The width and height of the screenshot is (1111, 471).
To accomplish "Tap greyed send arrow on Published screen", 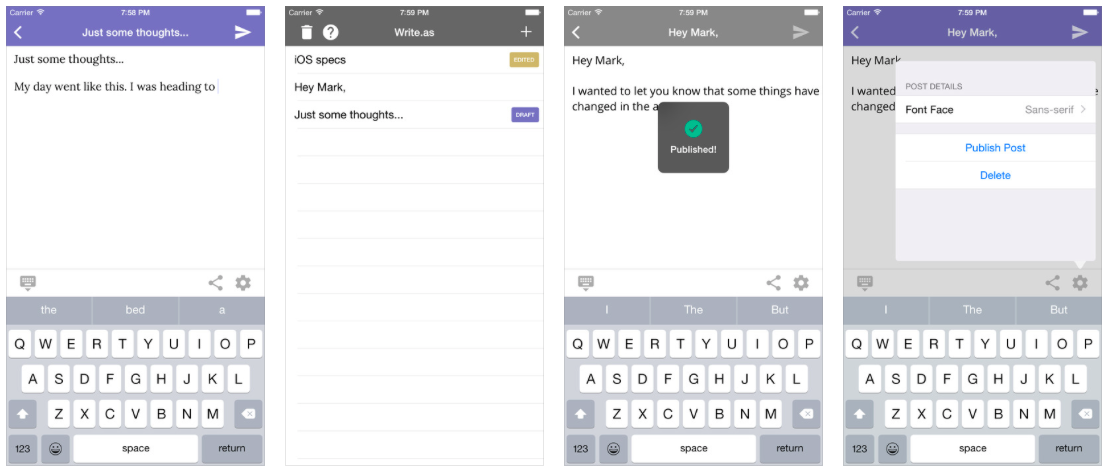I will click(801, 32).
